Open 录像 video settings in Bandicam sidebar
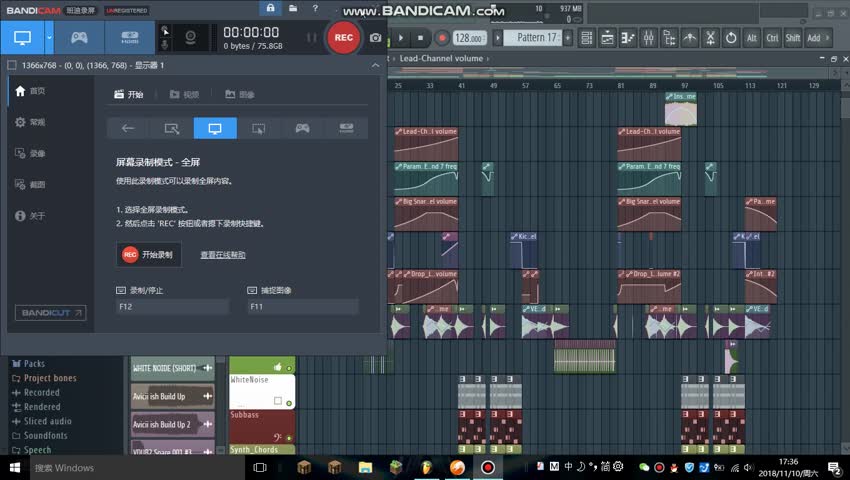Screen dimensions: 850x480 tap(30, 153)
